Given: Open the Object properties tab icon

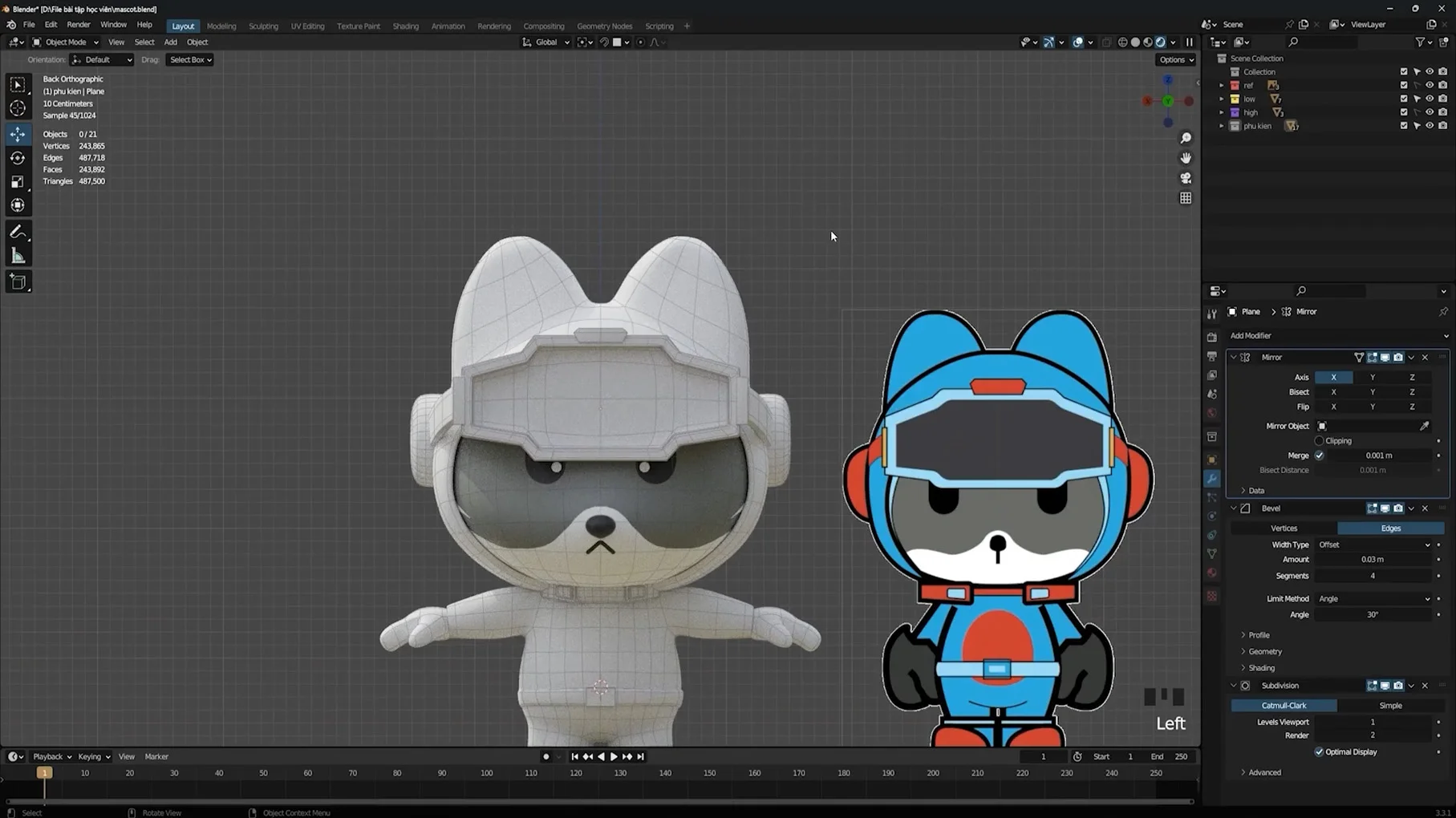Looking at the screenshot, I should click(1212, 460).
